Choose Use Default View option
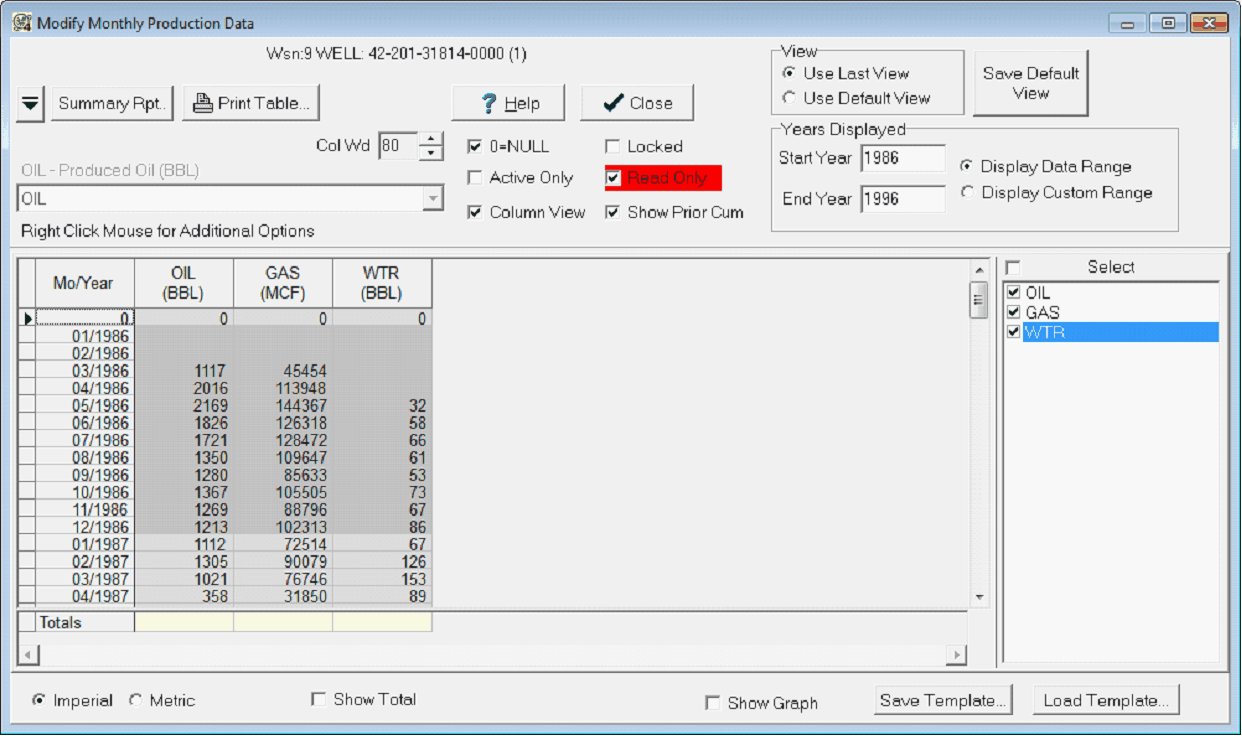Viewport: 1242px width, 736px height. pos(790,98)
